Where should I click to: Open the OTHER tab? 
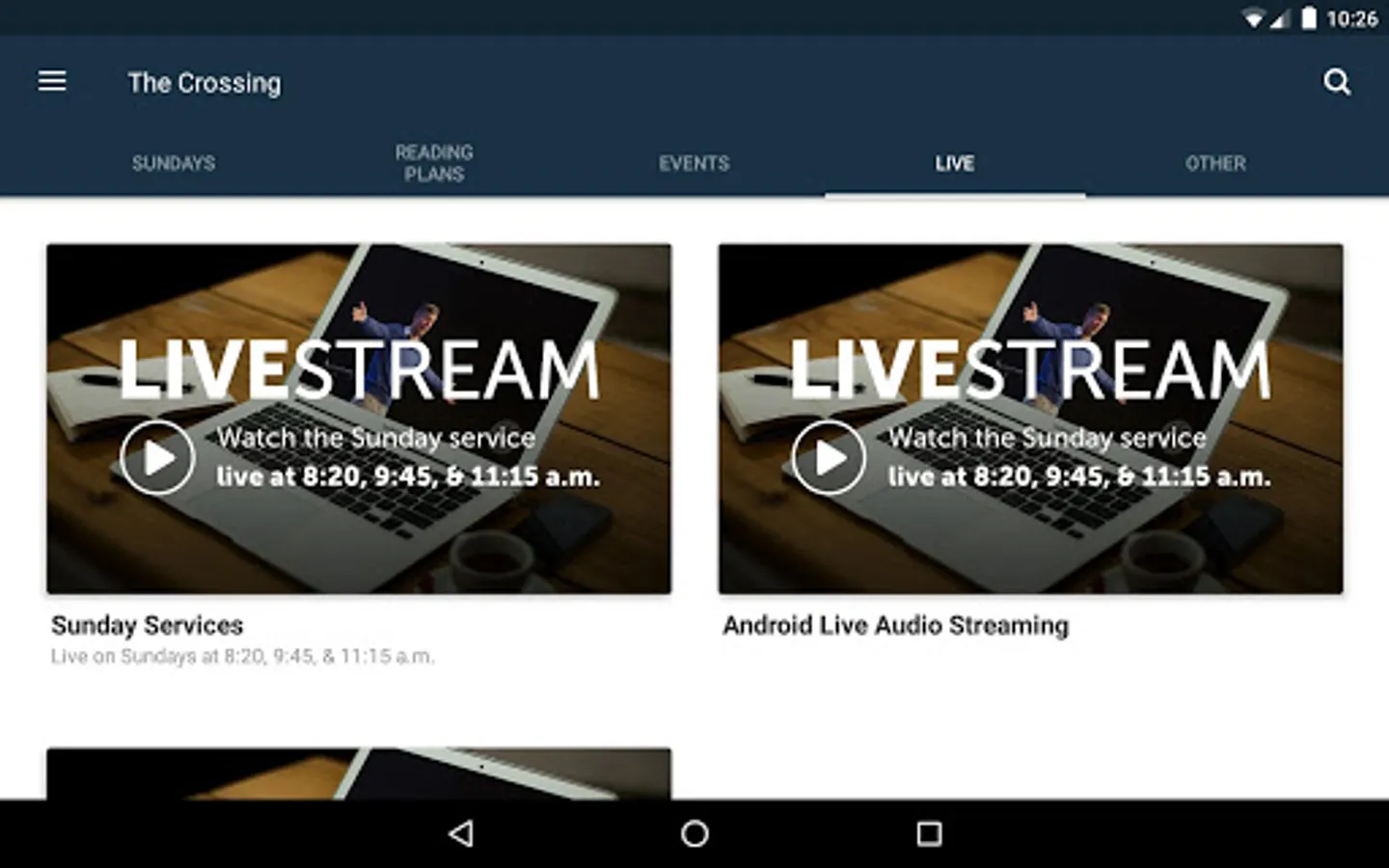(x=1214, y=163)
